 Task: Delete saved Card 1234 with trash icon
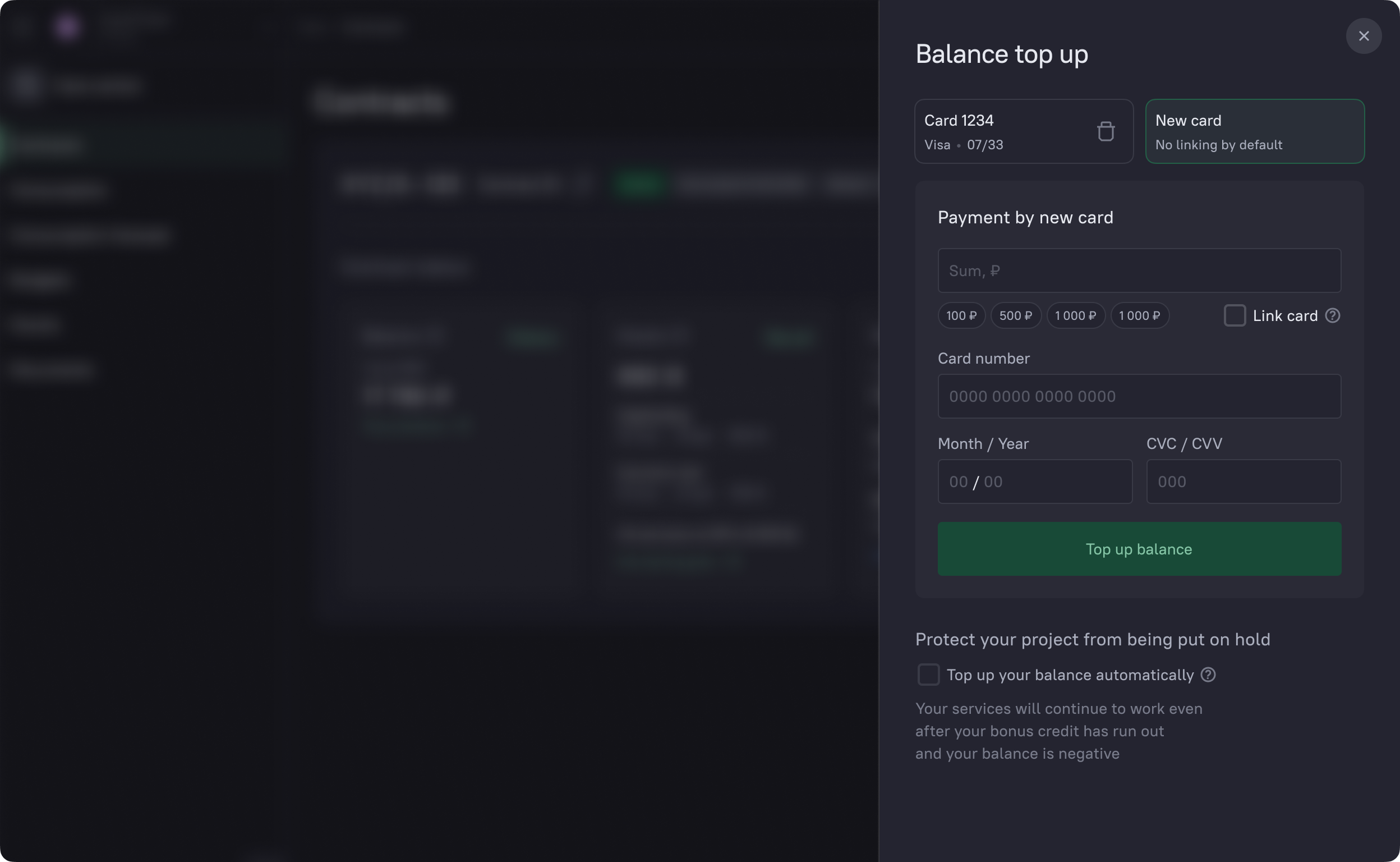pyautogui.click(x=1106, y=132)
